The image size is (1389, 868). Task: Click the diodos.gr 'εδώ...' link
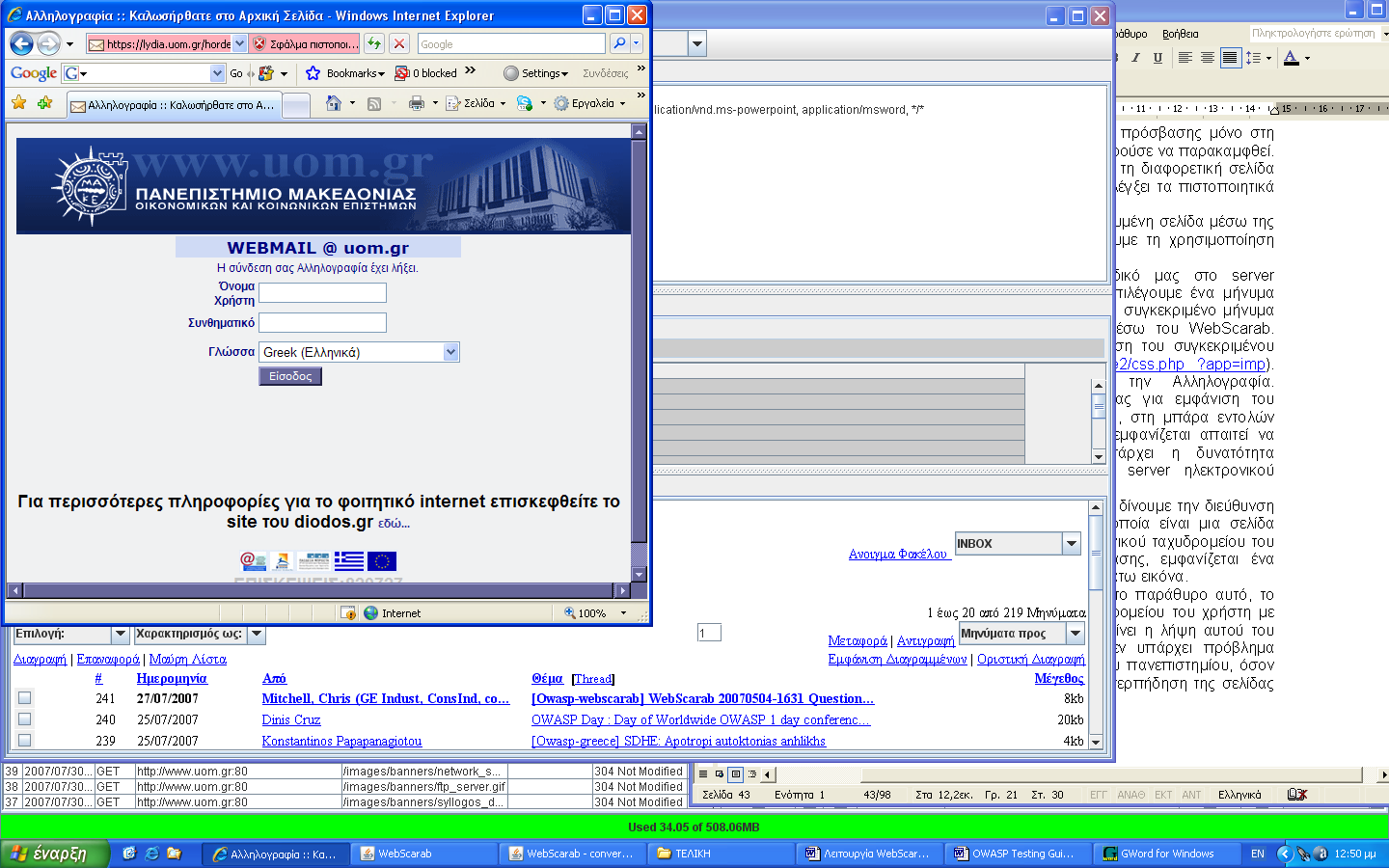tap(394, 523)
